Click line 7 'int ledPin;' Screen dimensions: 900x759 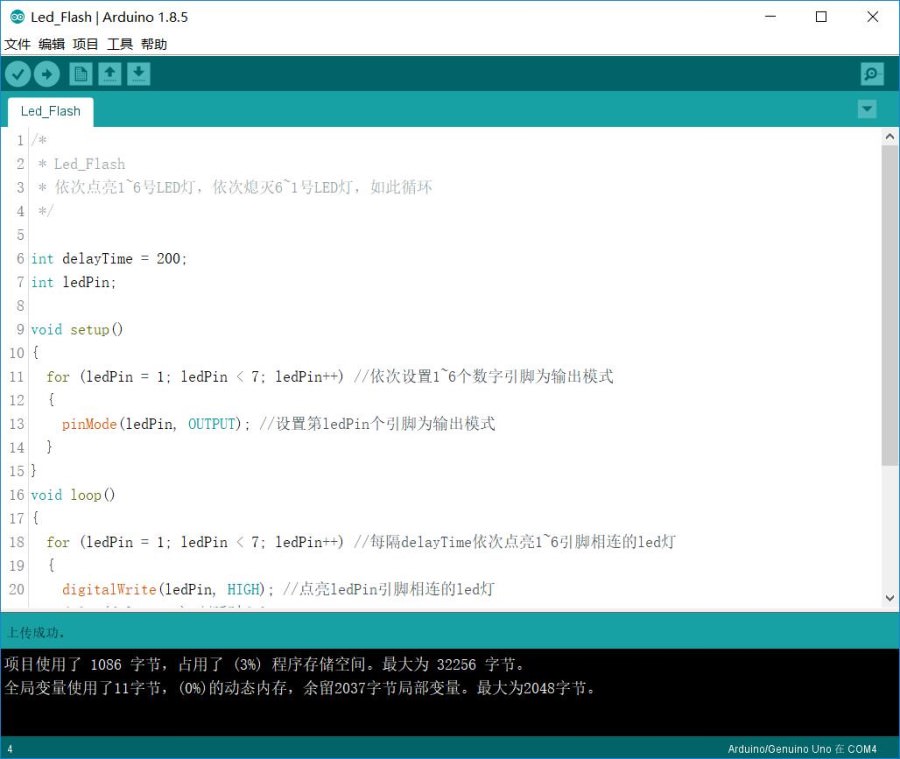click(x=73, y=282)
